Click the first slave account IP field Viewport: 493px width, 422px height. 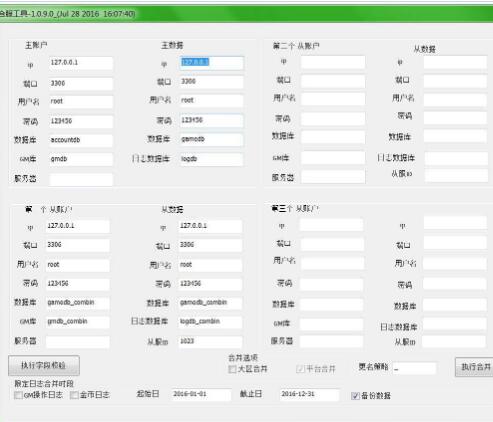[x=78, y=226]
